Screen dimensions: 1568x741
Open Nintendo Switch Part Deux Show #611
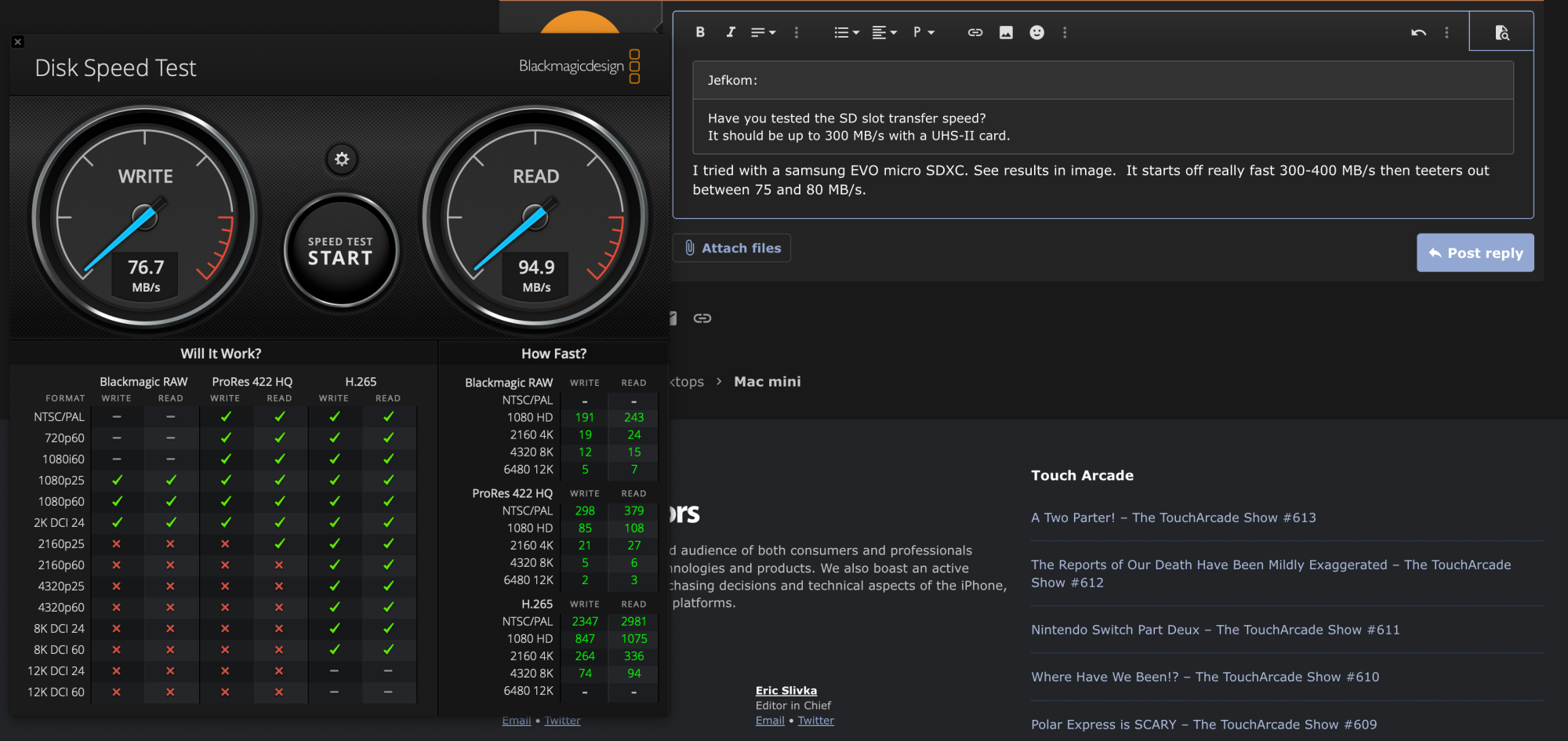1215,630
